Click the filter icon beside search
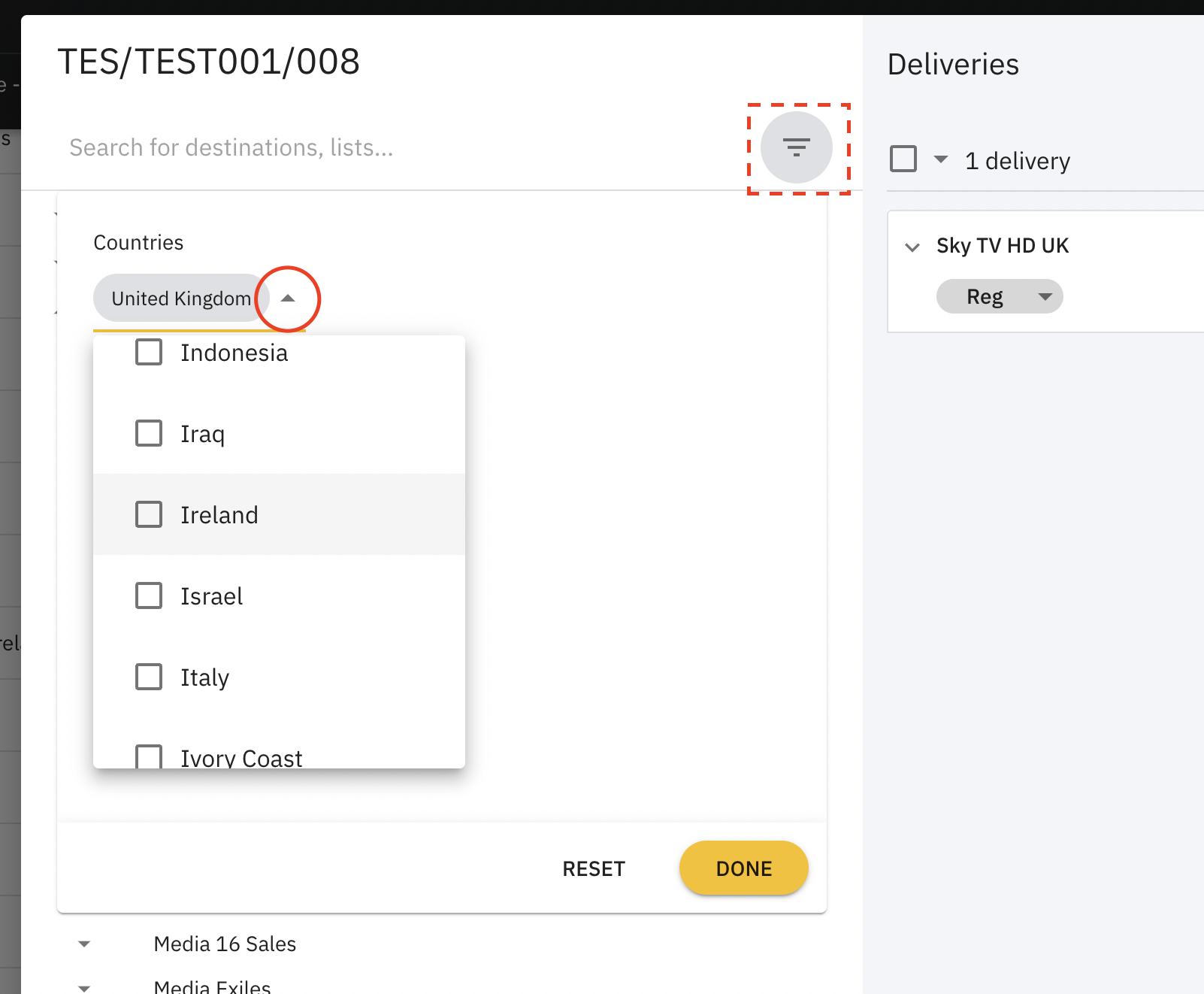Image resolution: width=1204 pixels, height=994 pixels. pos(796,147)
